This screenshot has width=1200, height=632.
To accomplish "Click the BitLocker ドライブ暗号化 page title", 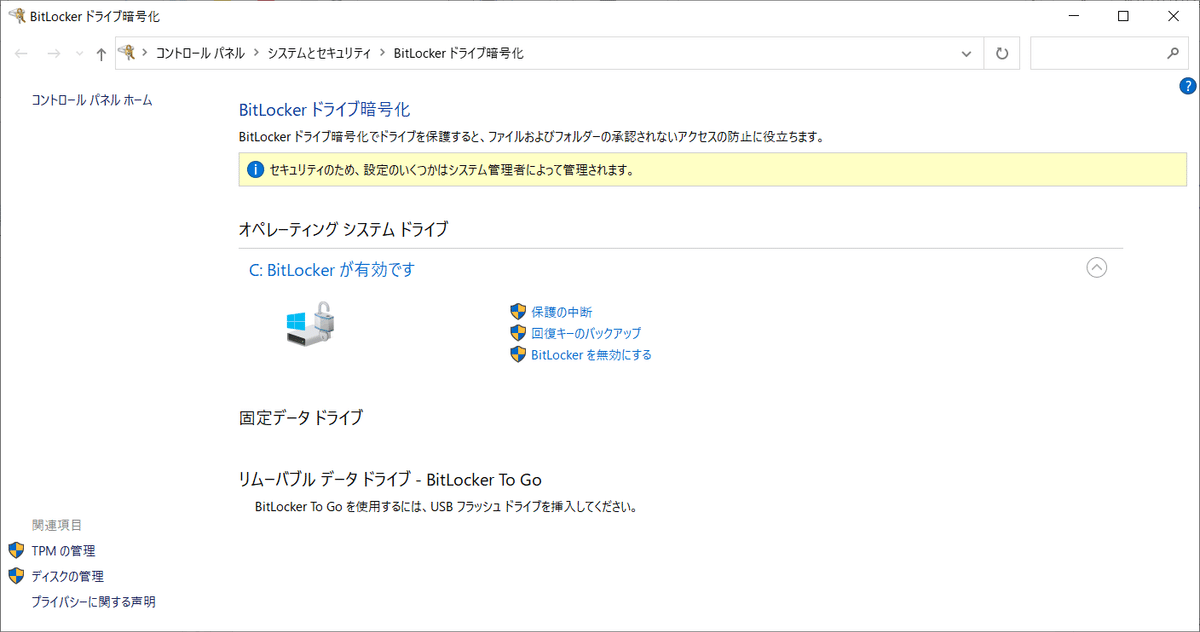I will pyautogui.click(x=325, y=110).
